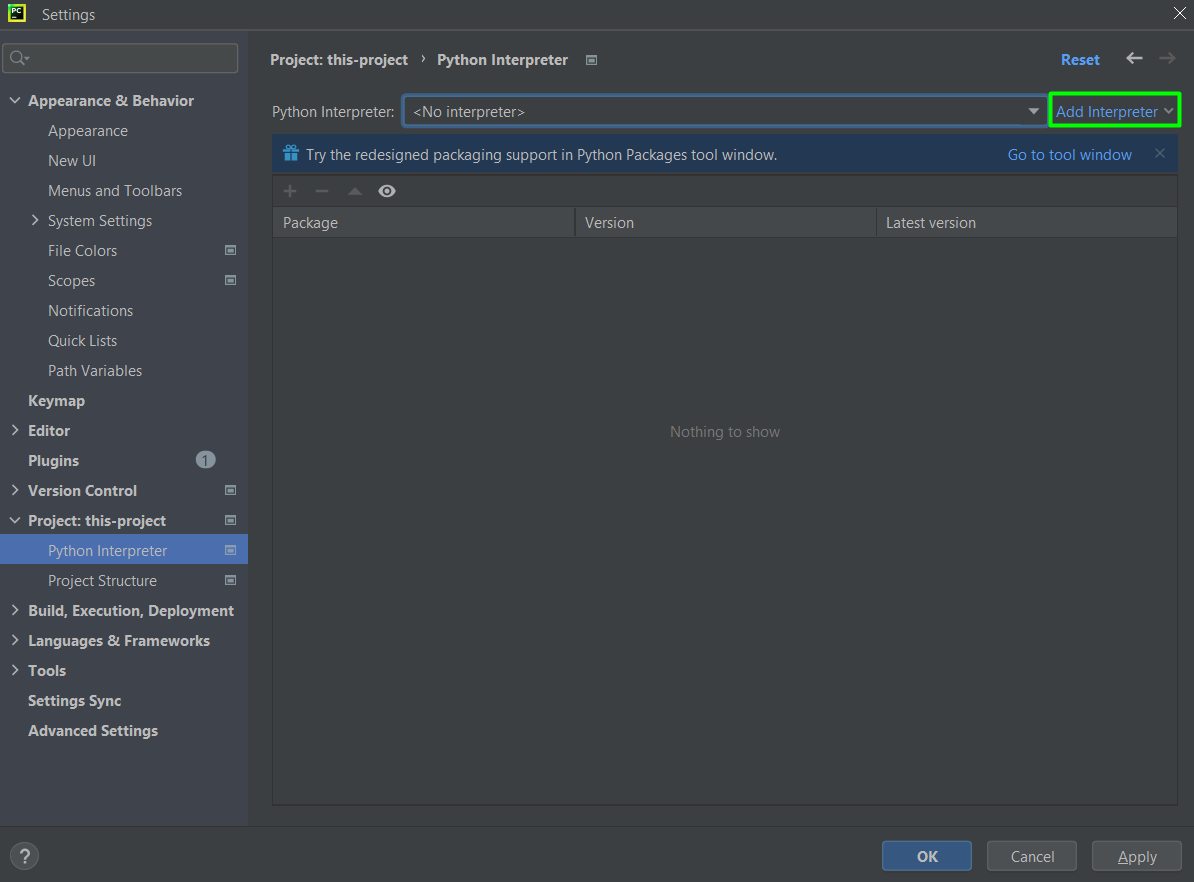Open Path Variables settings
Image resolution: width=1194 pixels, height=882 pixels.
point(95,371)
